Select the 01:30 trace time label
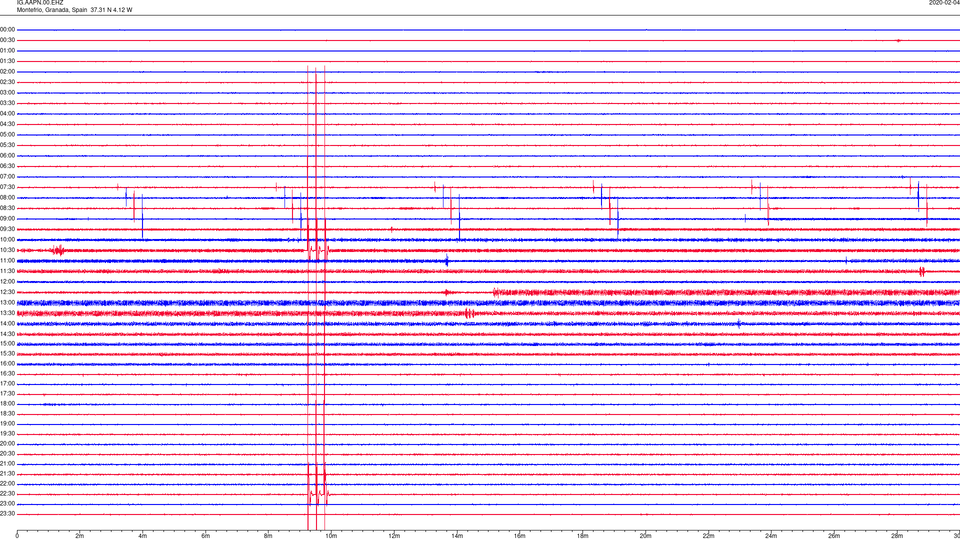 click(x=8, y=61)
